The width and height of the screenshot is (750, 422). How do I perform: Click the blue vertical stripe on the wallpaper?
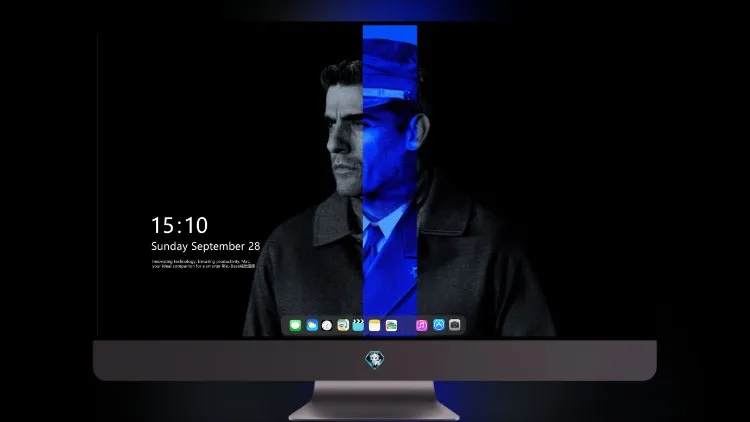pos(390,177)
